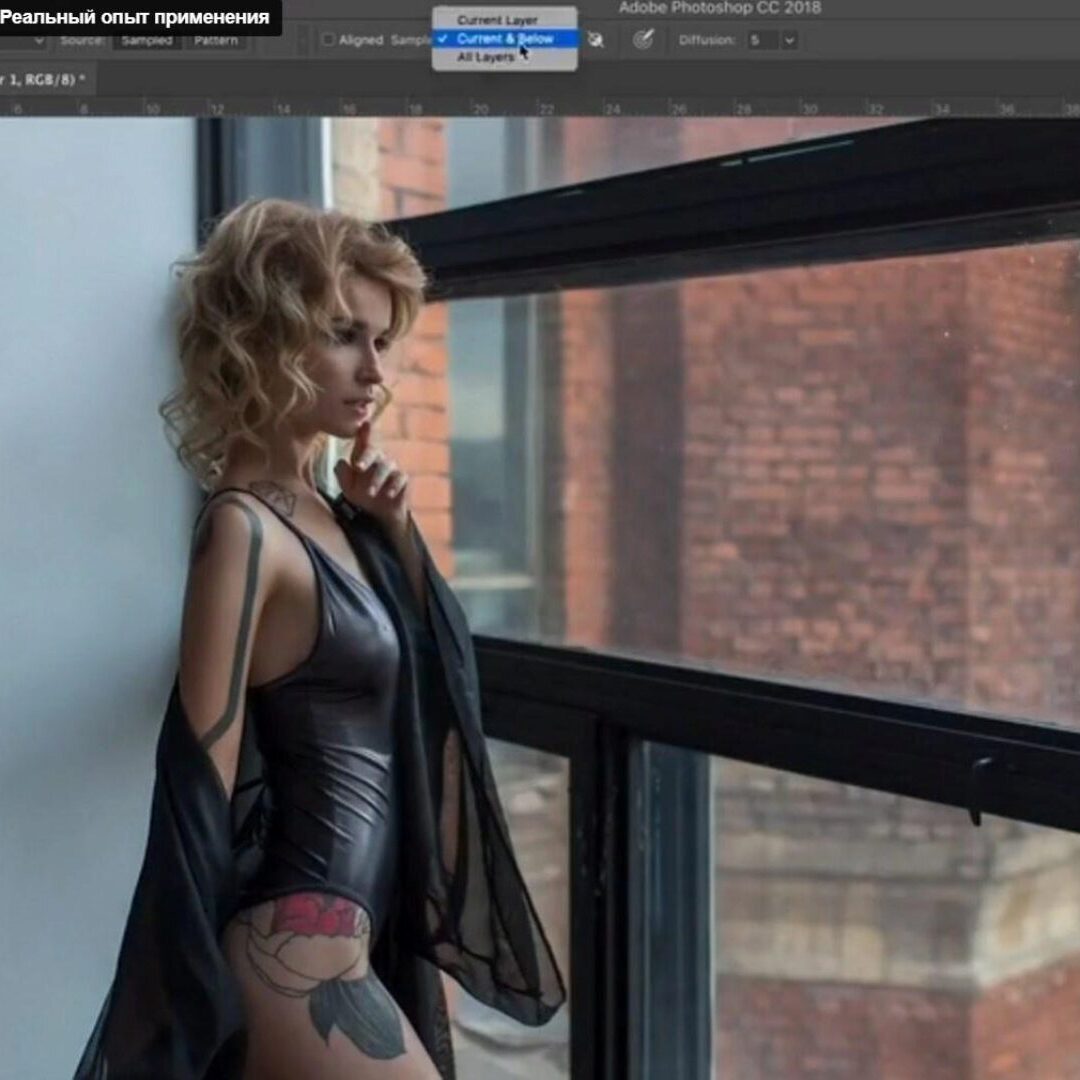
Task: Click the Adobe Photoshop CC 2018 title bar
Action: click(719, 8)
